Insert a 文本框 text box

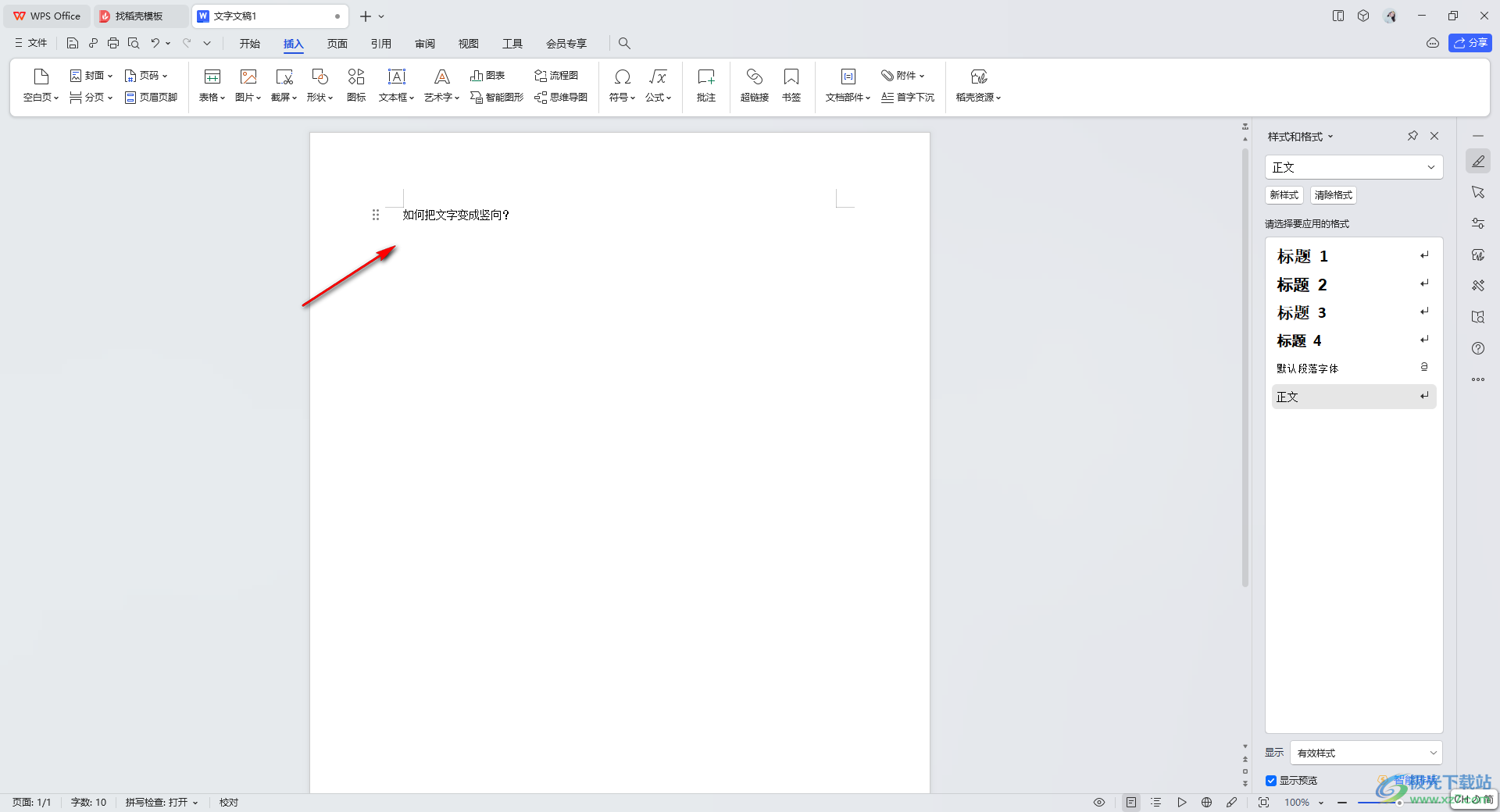(x=396, y=85)
